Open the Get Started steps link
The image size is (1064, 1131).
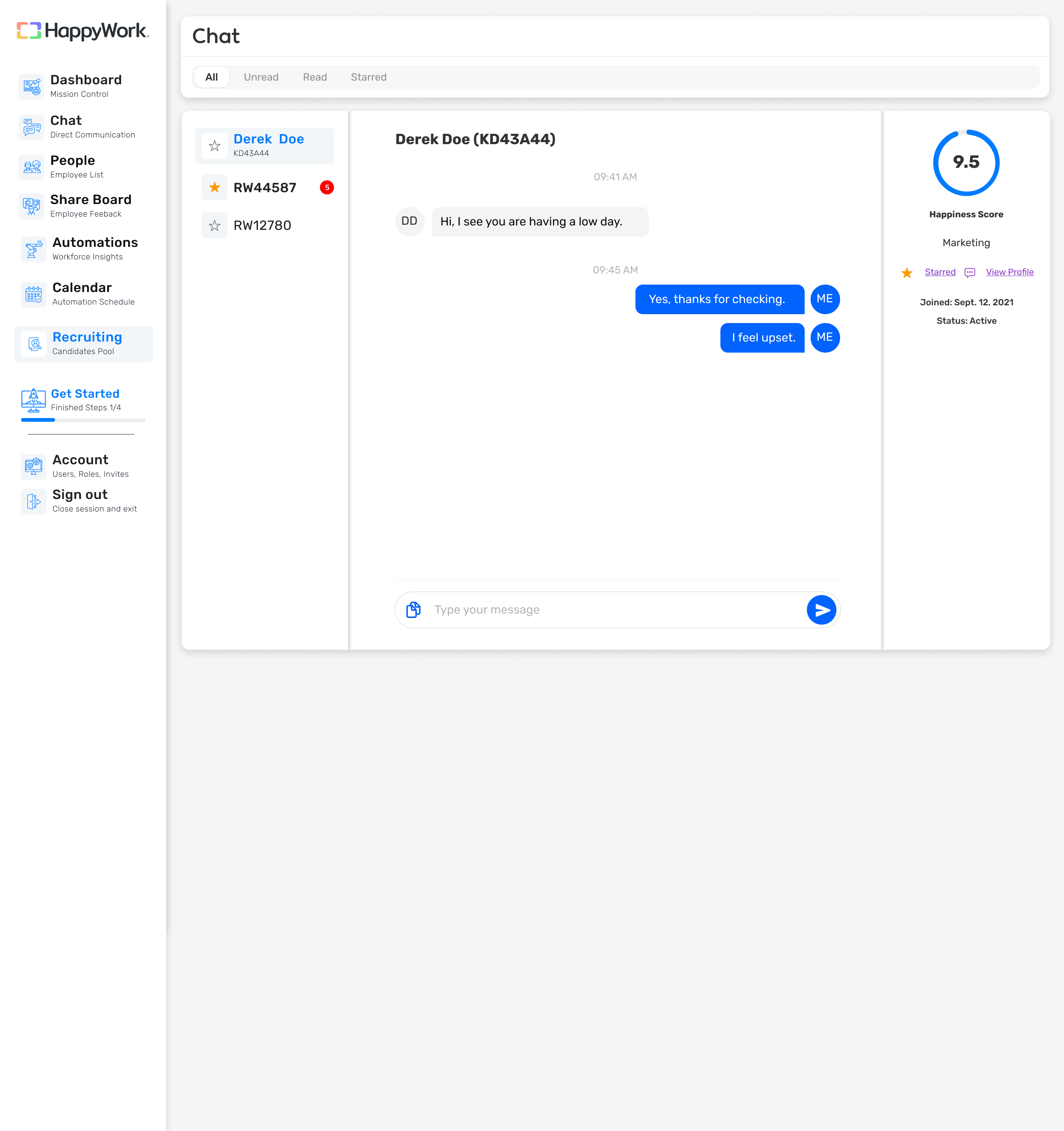tap(85, 394)
